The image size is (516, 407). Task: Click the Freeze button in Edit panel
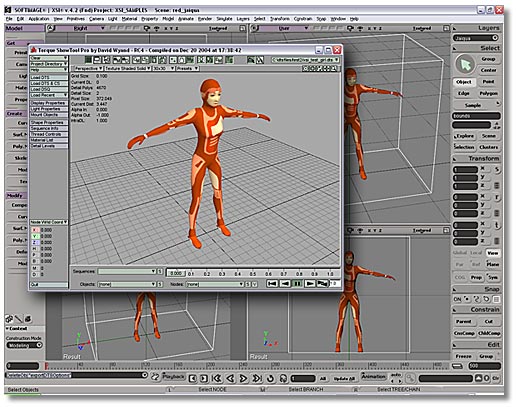[x=463, y=356]
